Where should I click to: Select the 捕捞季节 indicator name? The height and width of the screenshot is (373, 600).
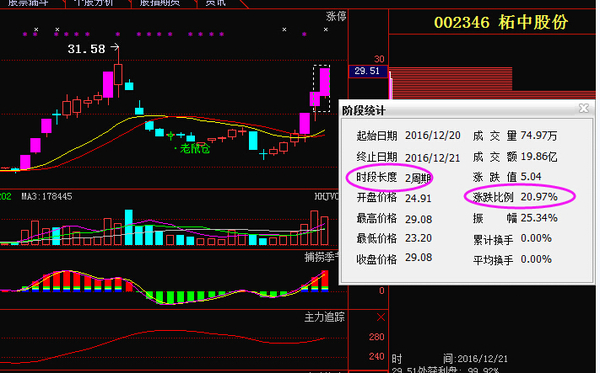click(321, 257)
